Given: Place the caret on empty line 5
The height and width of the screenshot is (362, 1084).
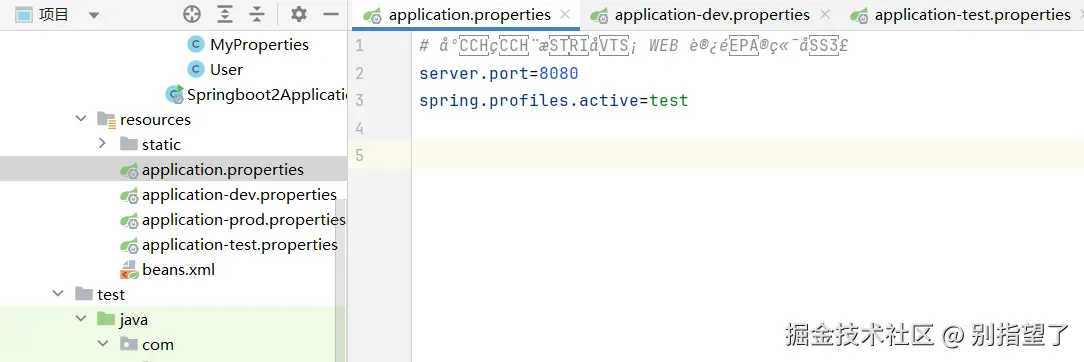Looking at the screenshot, I should 748,155.
